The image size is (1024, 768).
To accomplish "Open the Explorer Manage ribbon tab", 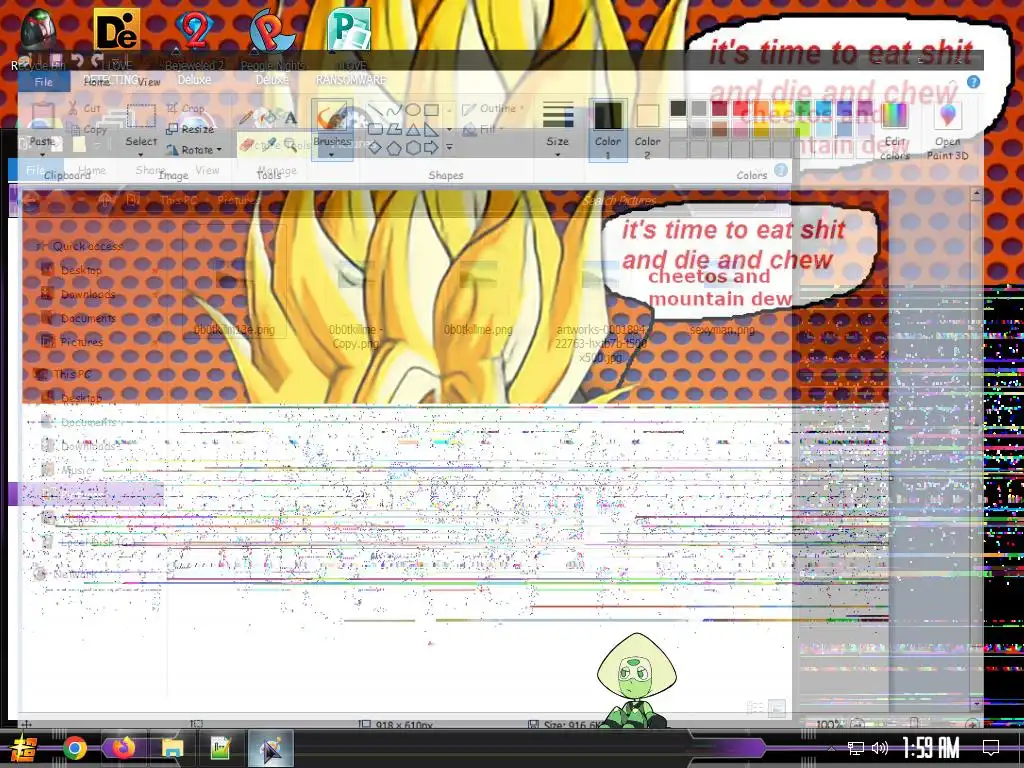I will [x=278, y=170].
